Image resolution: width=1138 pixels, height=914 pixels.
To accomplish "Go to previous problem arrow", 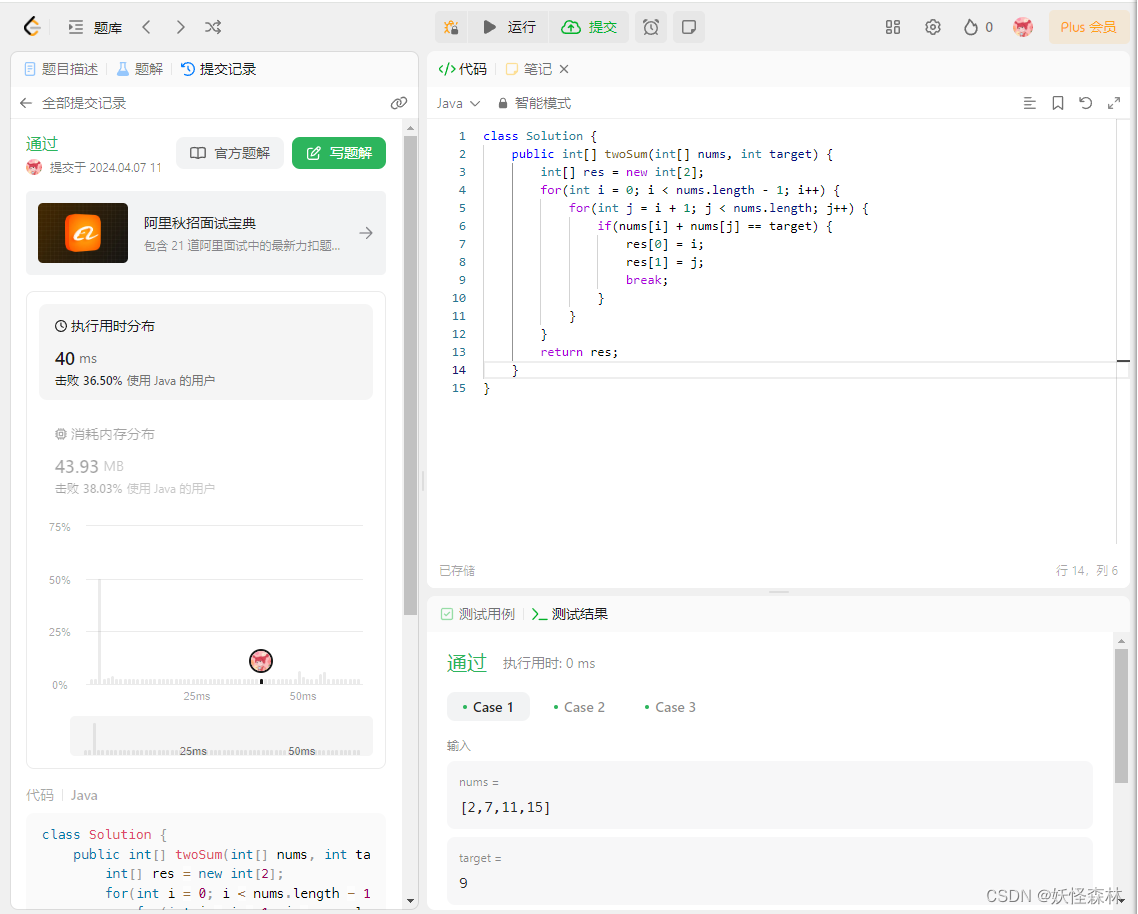I will 147,28.
